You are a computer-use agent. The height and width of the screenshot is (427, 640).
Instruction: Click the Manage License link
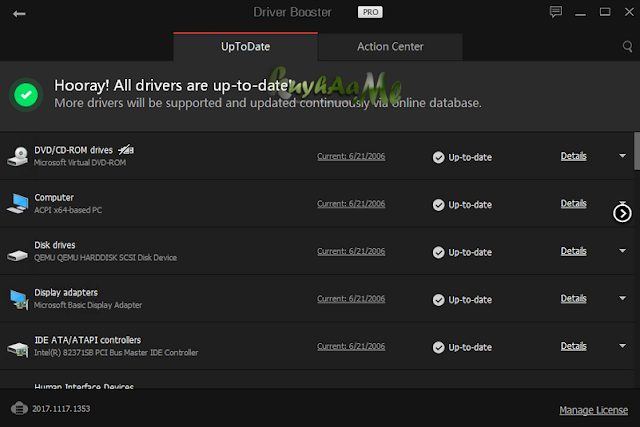click(593, 410)
